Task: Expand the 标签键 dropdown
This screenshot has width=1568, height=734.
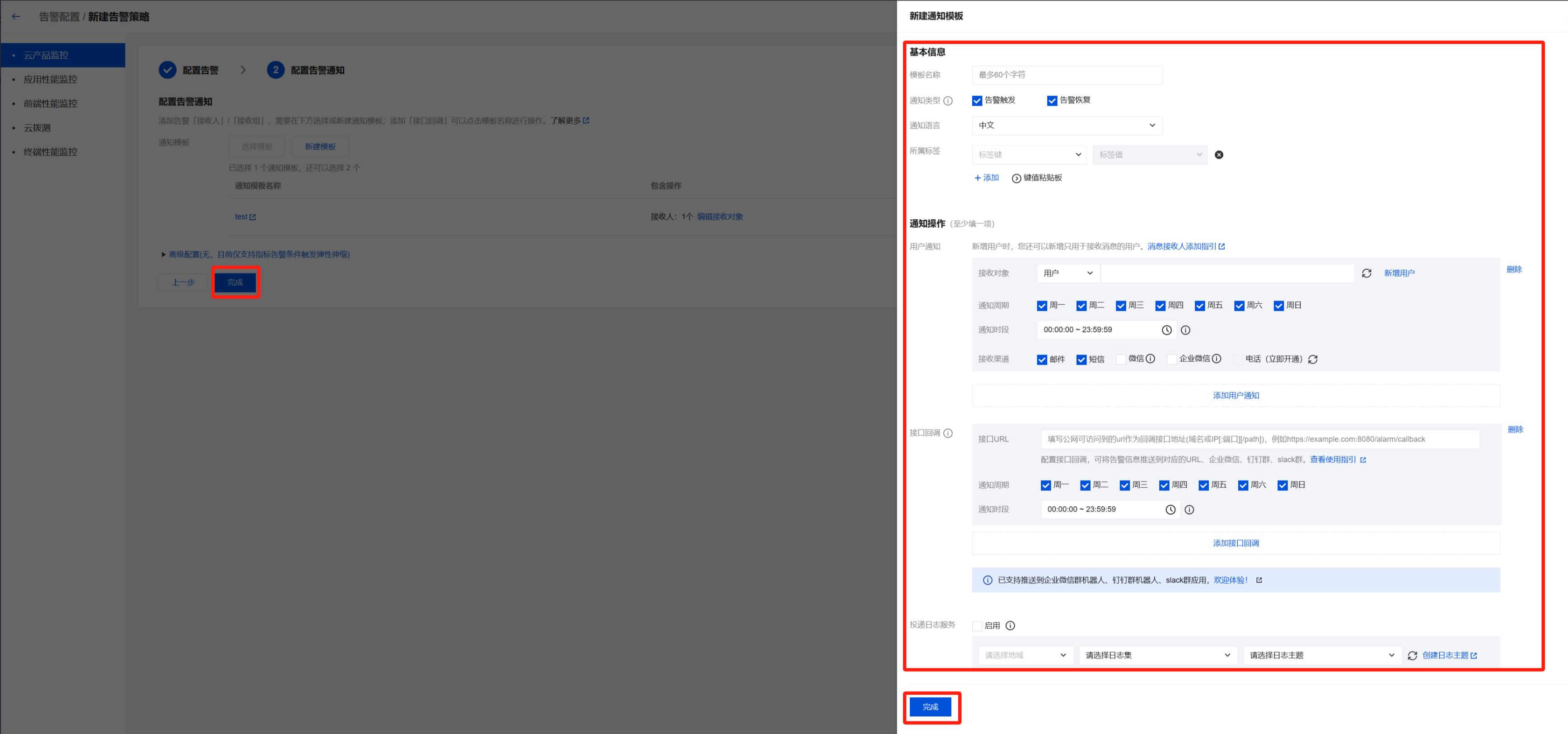Action: pyautogui.click(x=1029, y=155)
